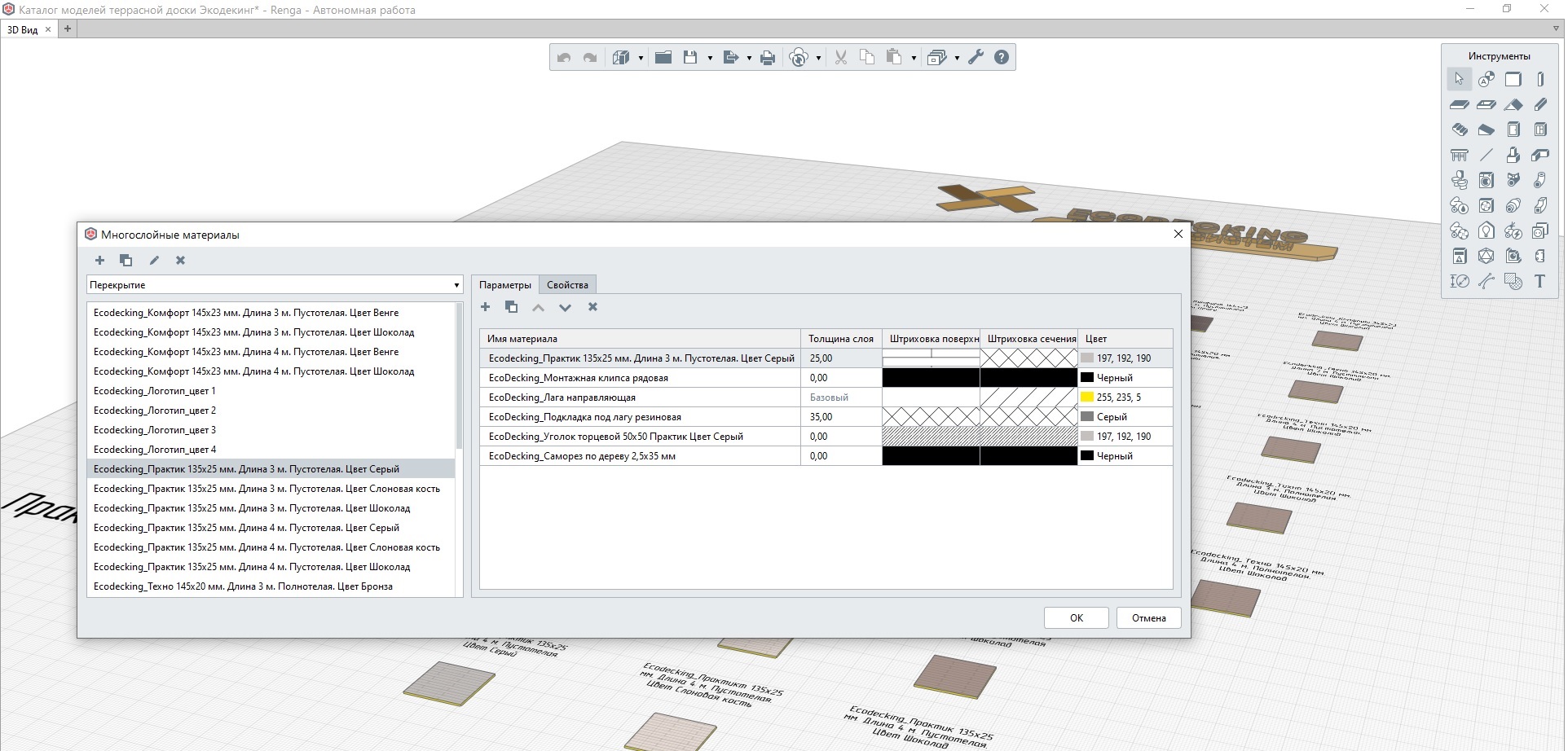Click the Отмена button

1148,617
